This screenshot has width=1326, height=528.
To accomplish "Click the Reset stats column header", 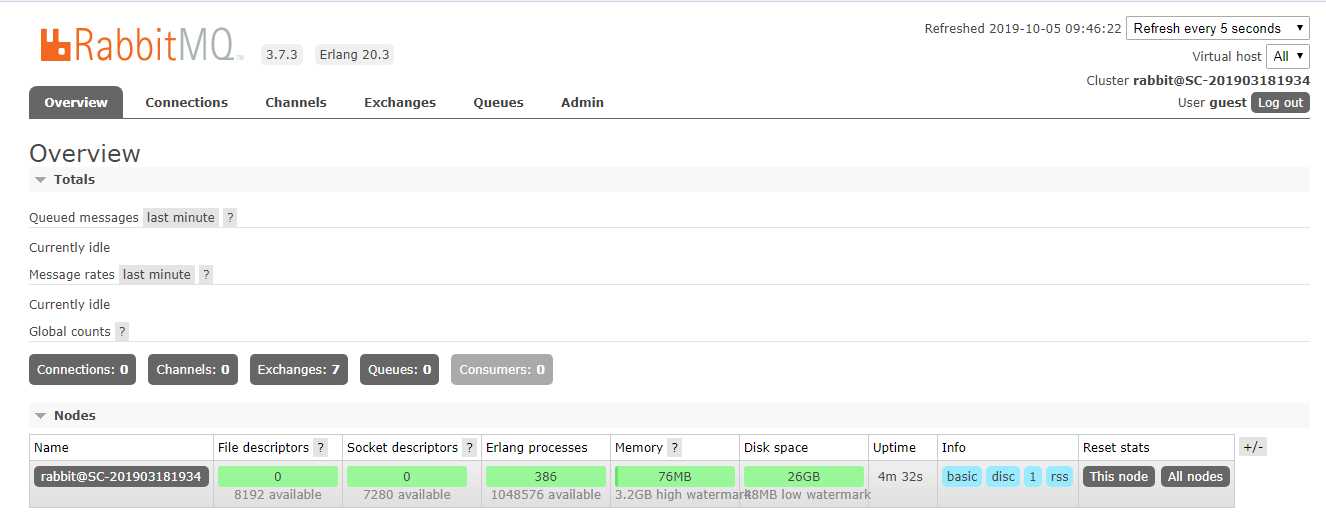I will click(1116, 447).
